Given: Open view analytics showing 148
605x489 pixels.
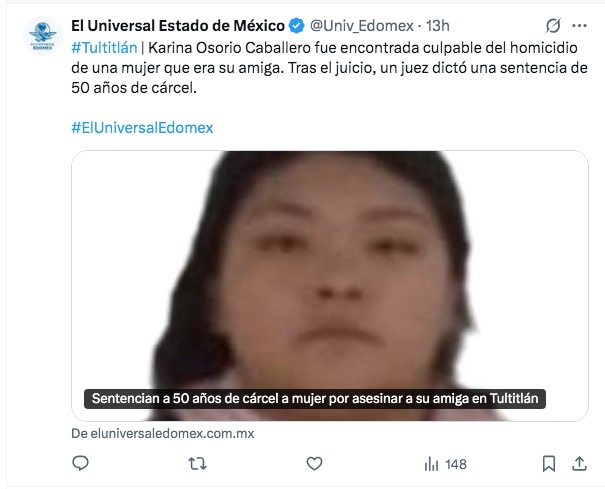Looking at the screenshot, I should tap(445, 464).
